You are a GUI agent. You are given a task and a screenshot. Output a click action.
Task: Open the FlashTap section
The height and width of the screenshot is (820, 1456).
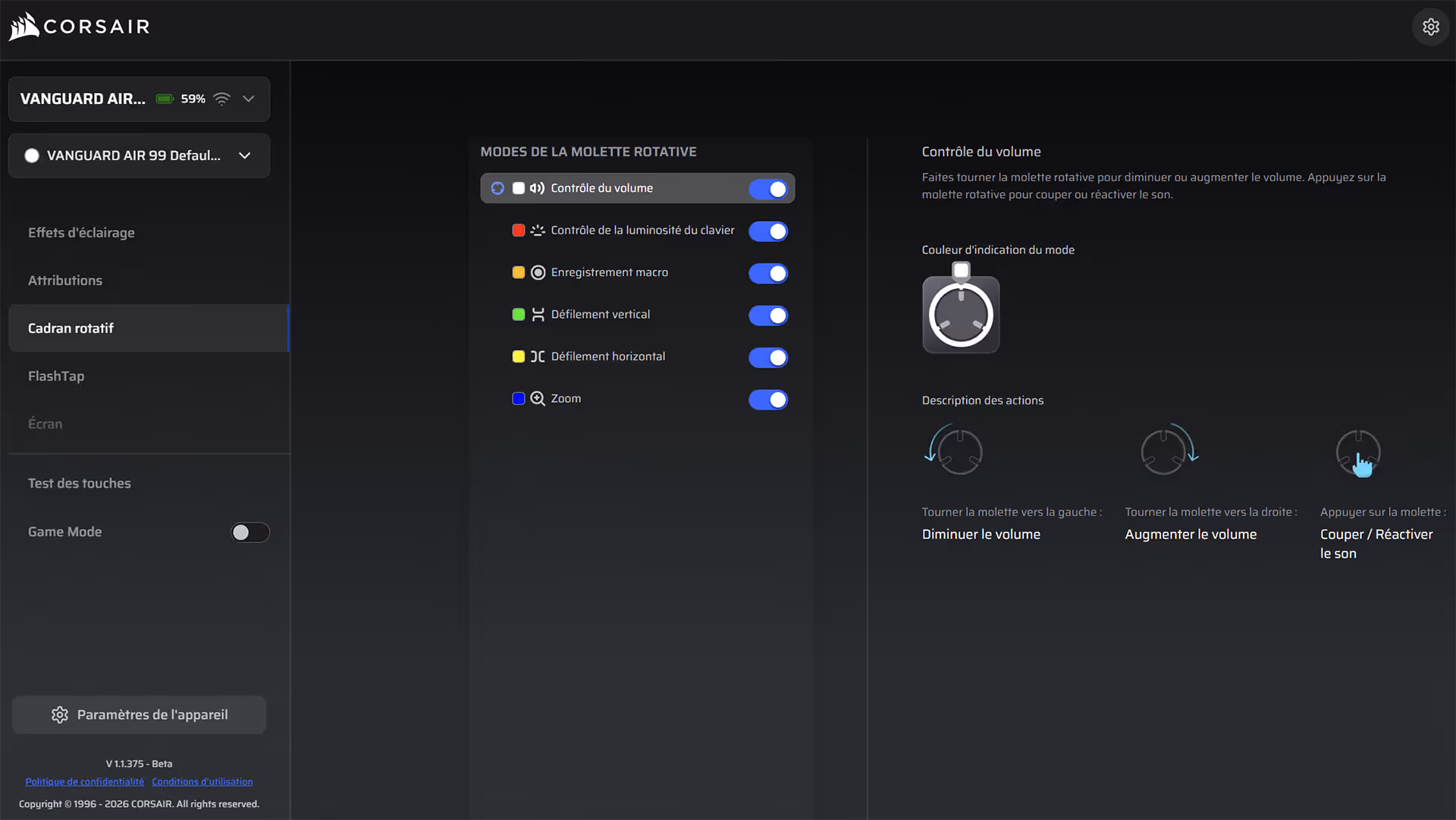(56, 376)
